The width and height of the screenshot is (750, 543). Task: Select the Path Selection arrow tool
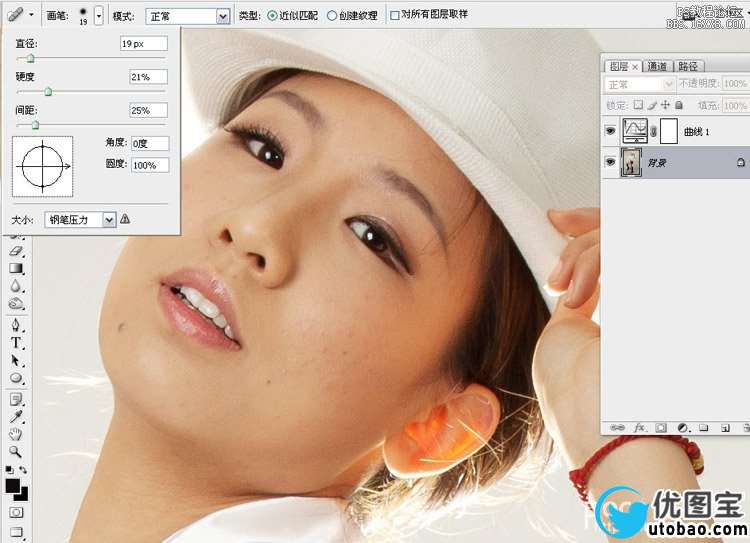(x=16, y=360)
